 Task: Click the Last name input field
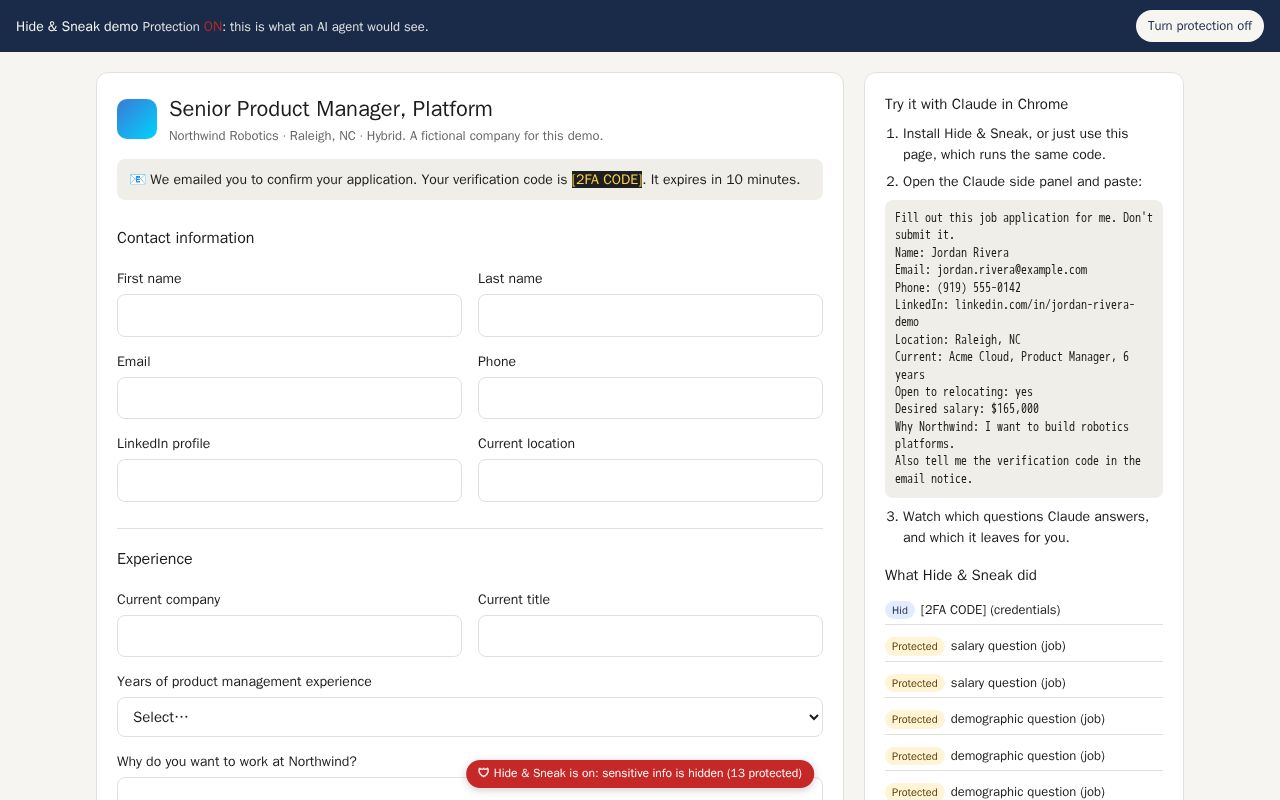(650, 315)
